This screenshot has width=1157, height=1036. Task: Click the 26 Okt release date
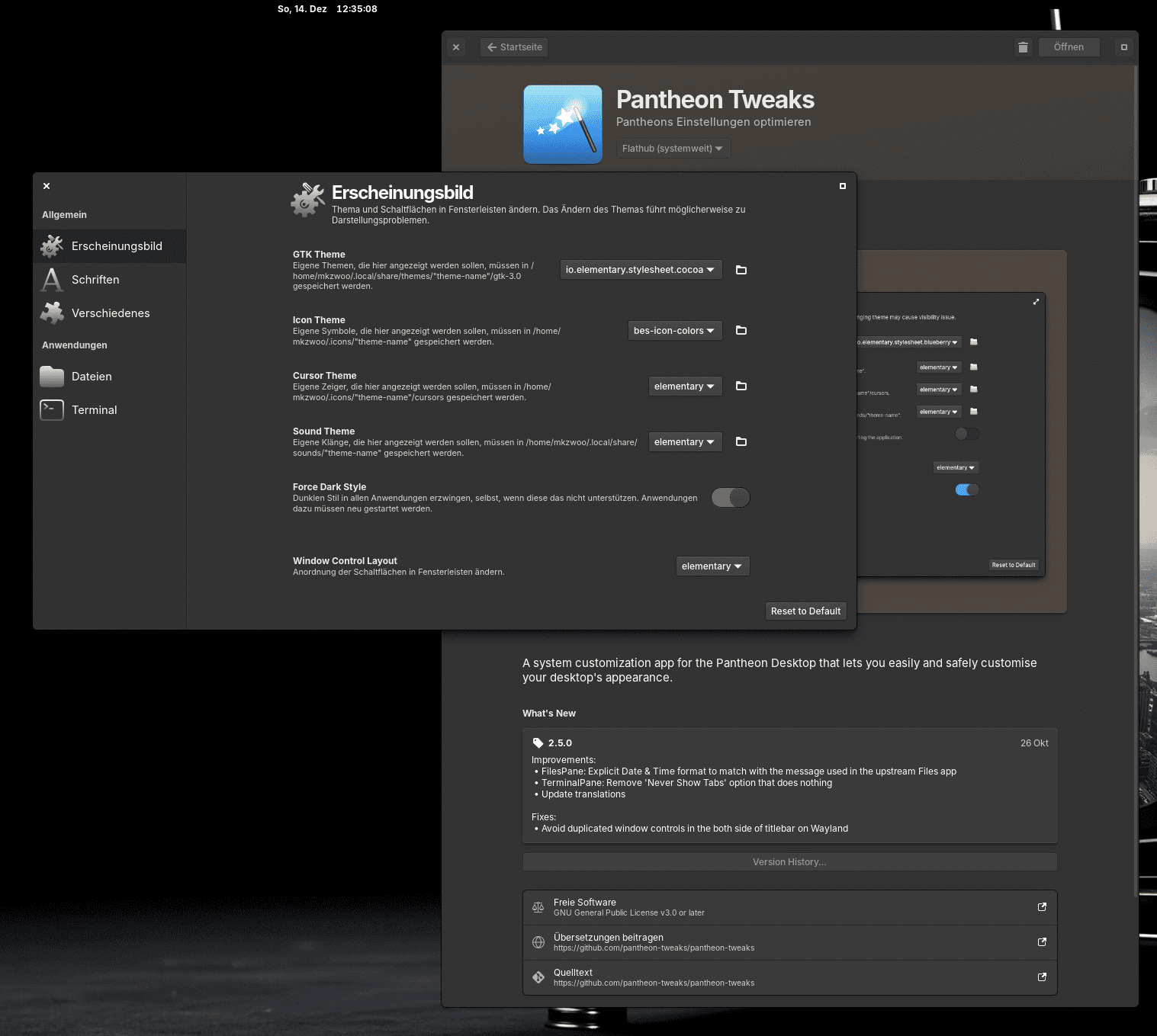1034,743
